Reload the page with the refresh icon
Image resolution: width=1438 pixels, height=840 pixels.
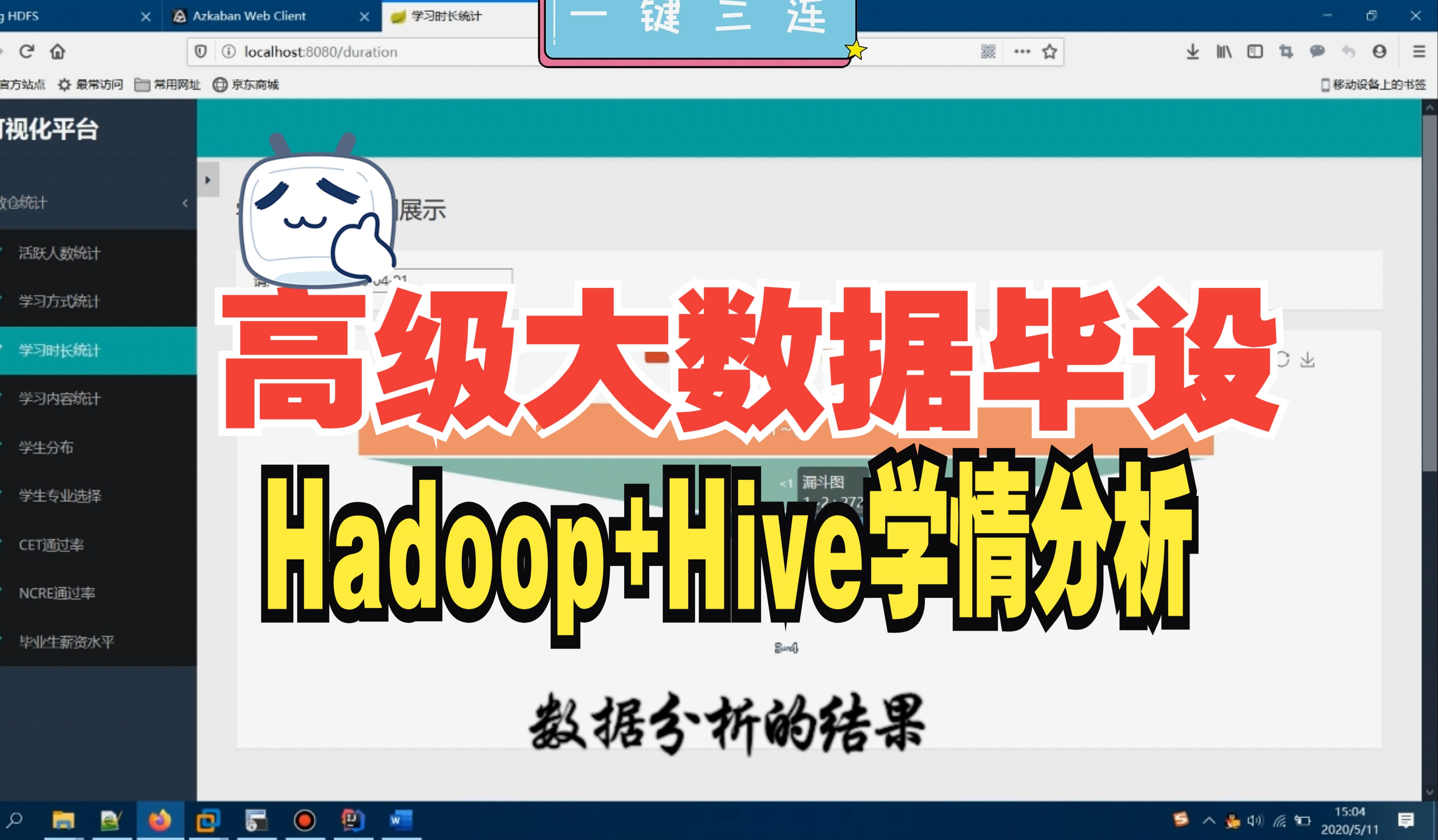coord(27,52)
